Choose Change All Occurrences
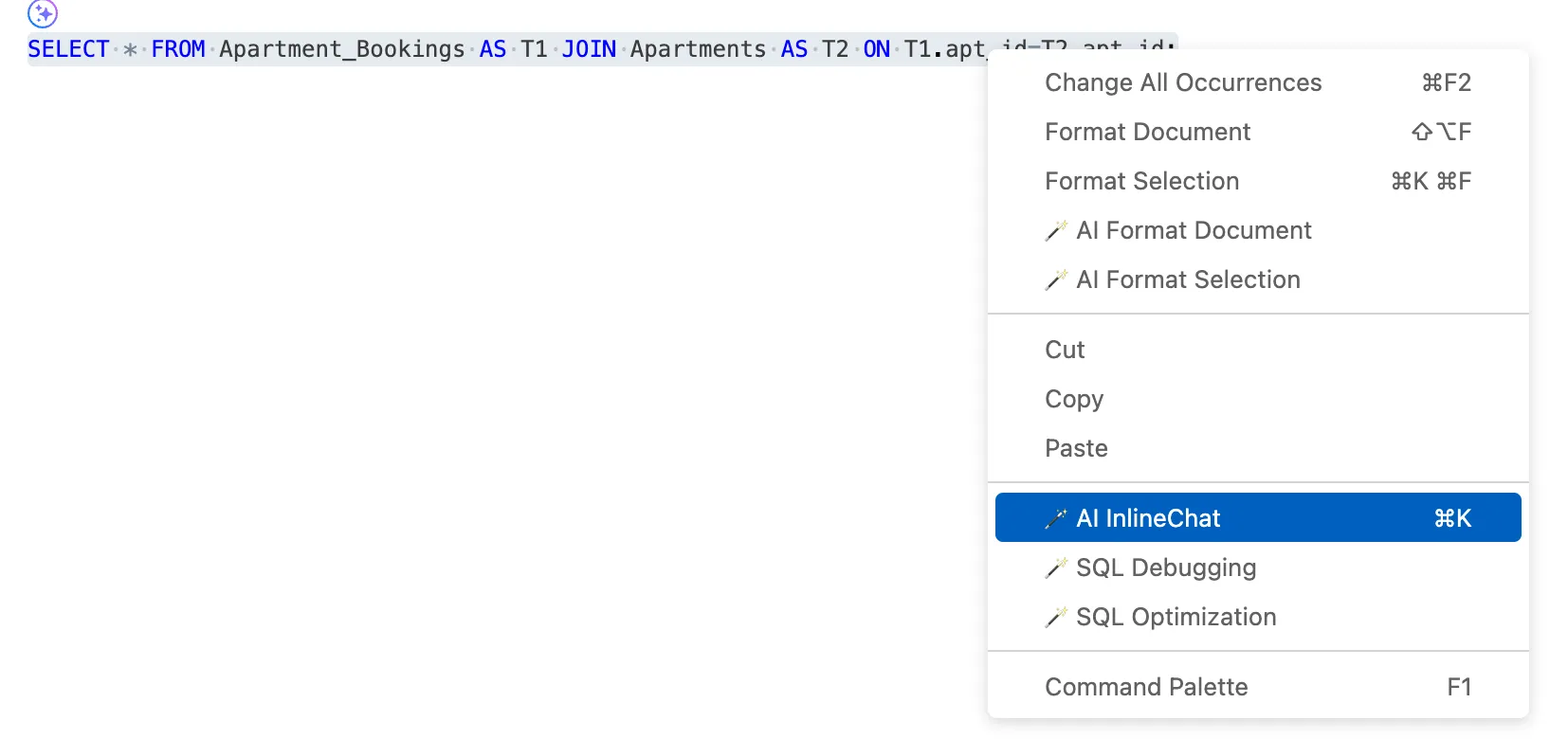Image resolution: width=1568 pixels, height=739 pixels. click(x=1182, y=82)
